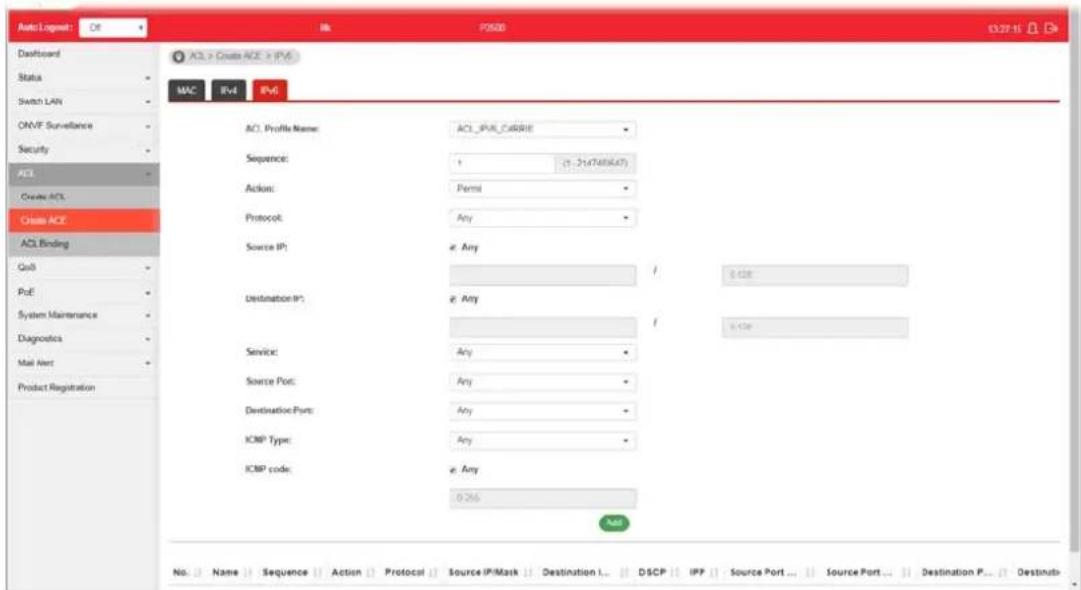This screenshot has height=590, width=1081.
Task: Expand the Status sidebar menu
Action: (83, 78)
